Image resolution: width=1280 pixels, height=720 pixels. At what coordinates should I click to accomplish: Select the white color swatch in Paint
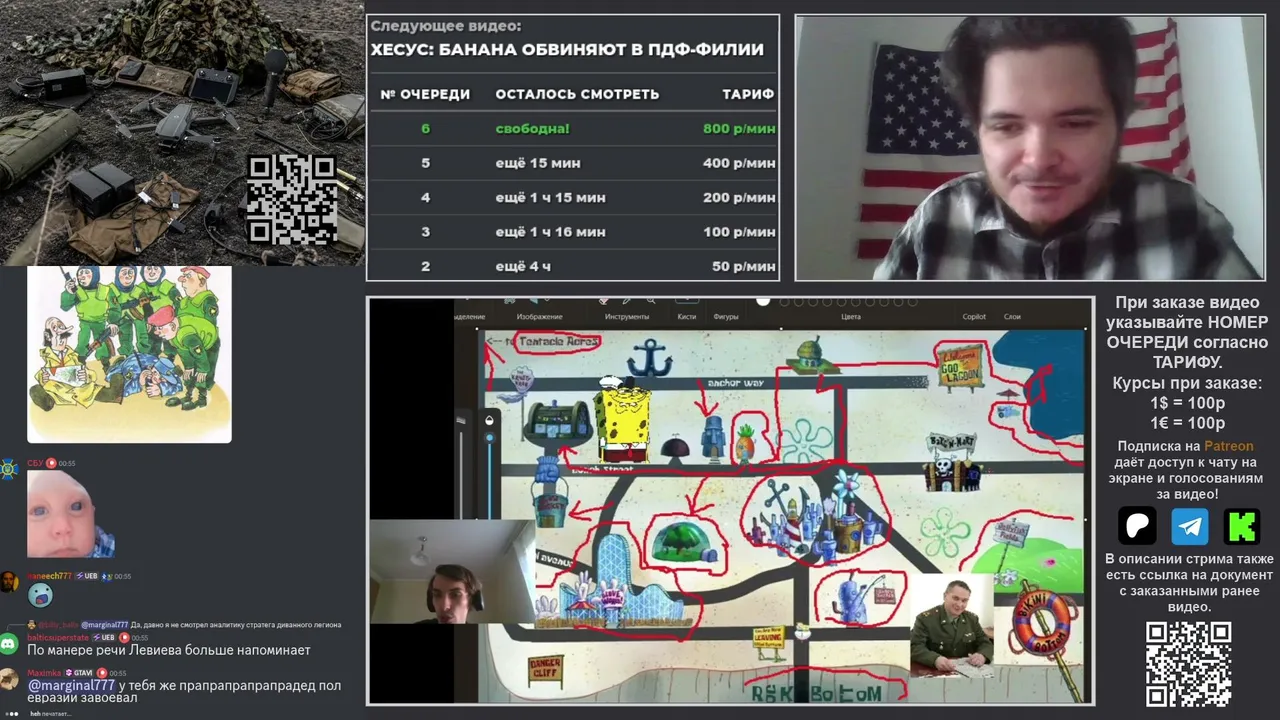pyautogui.click(x=763, y=301)
